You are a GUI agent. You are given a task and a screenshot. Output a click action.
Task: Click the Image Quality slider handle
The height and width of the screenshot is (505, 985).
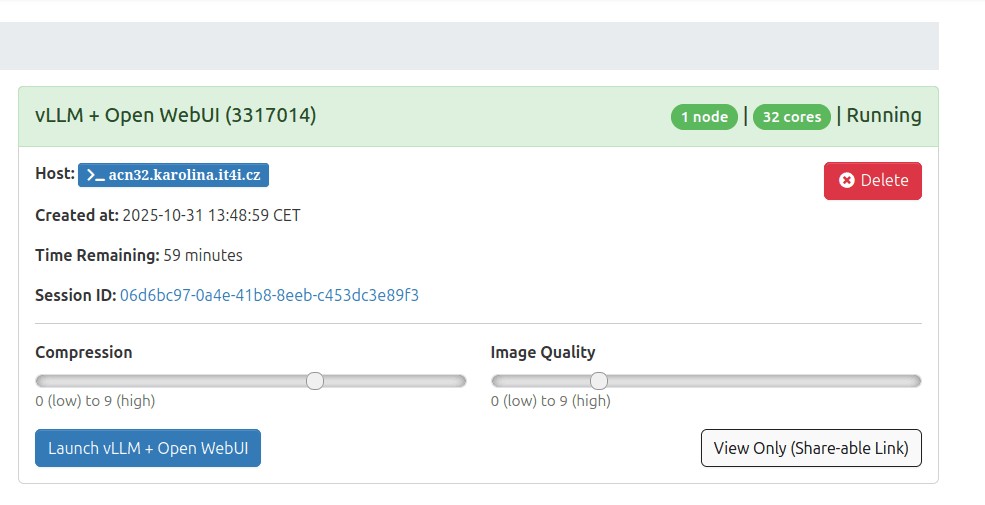pos(599,381)
